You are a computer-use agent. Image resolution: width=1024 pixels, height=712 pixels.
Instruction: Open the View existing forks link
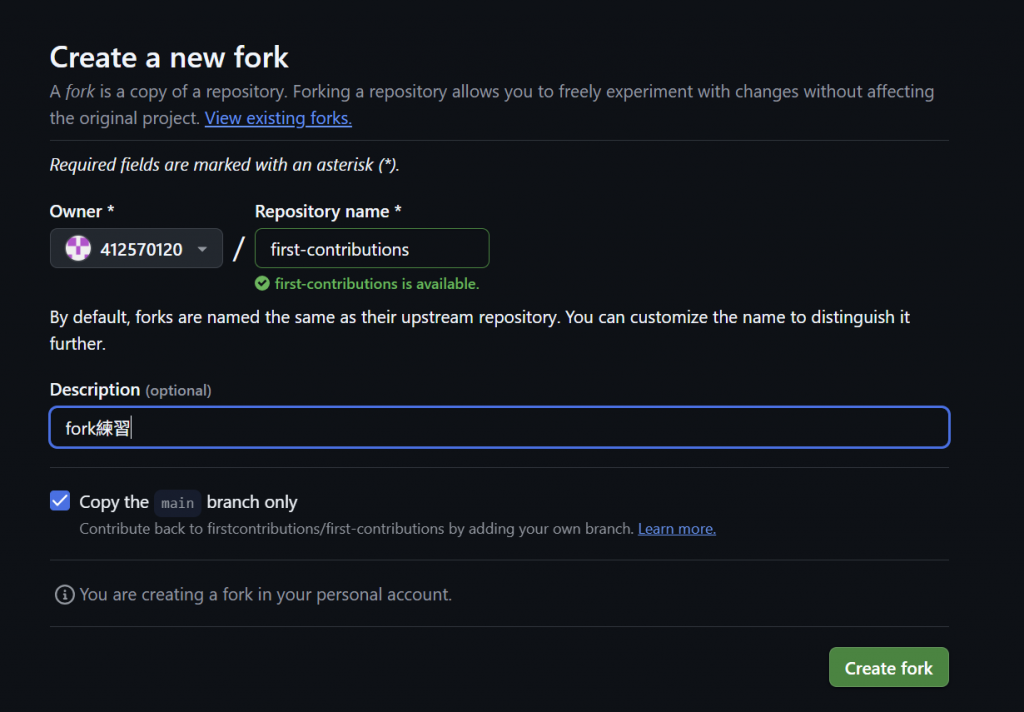tap(278, 118)
